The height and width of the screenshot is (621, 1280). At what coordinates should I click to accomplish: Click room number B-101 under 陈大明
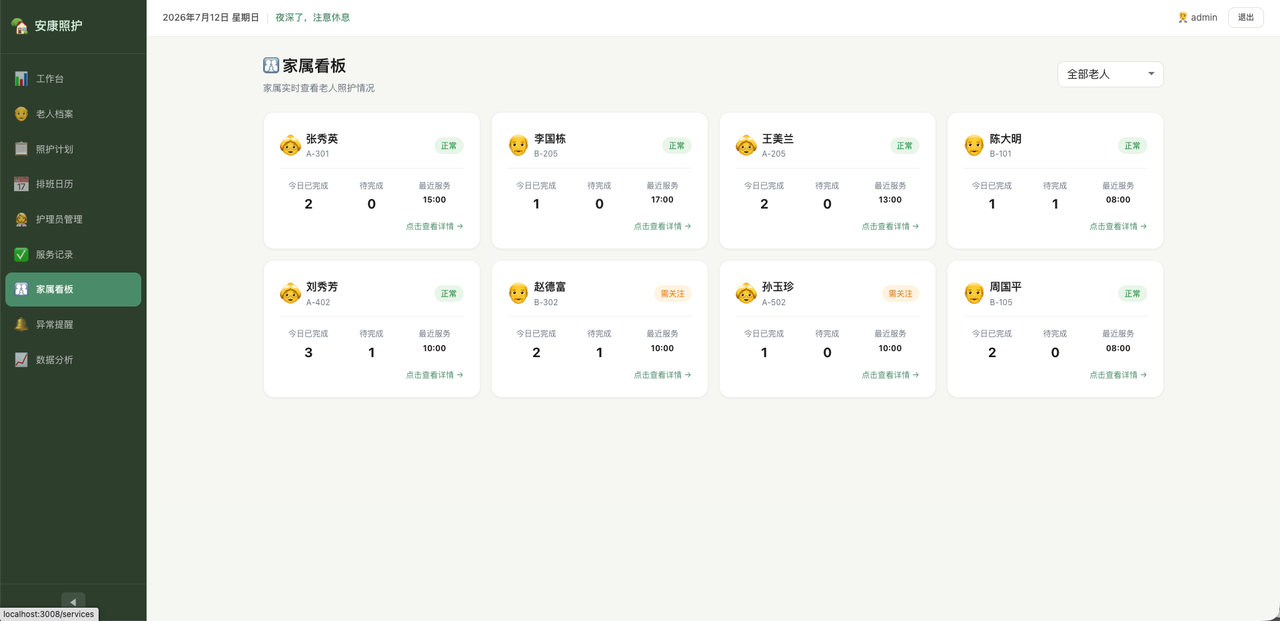pyautogui.click(x=1001, y=154)
